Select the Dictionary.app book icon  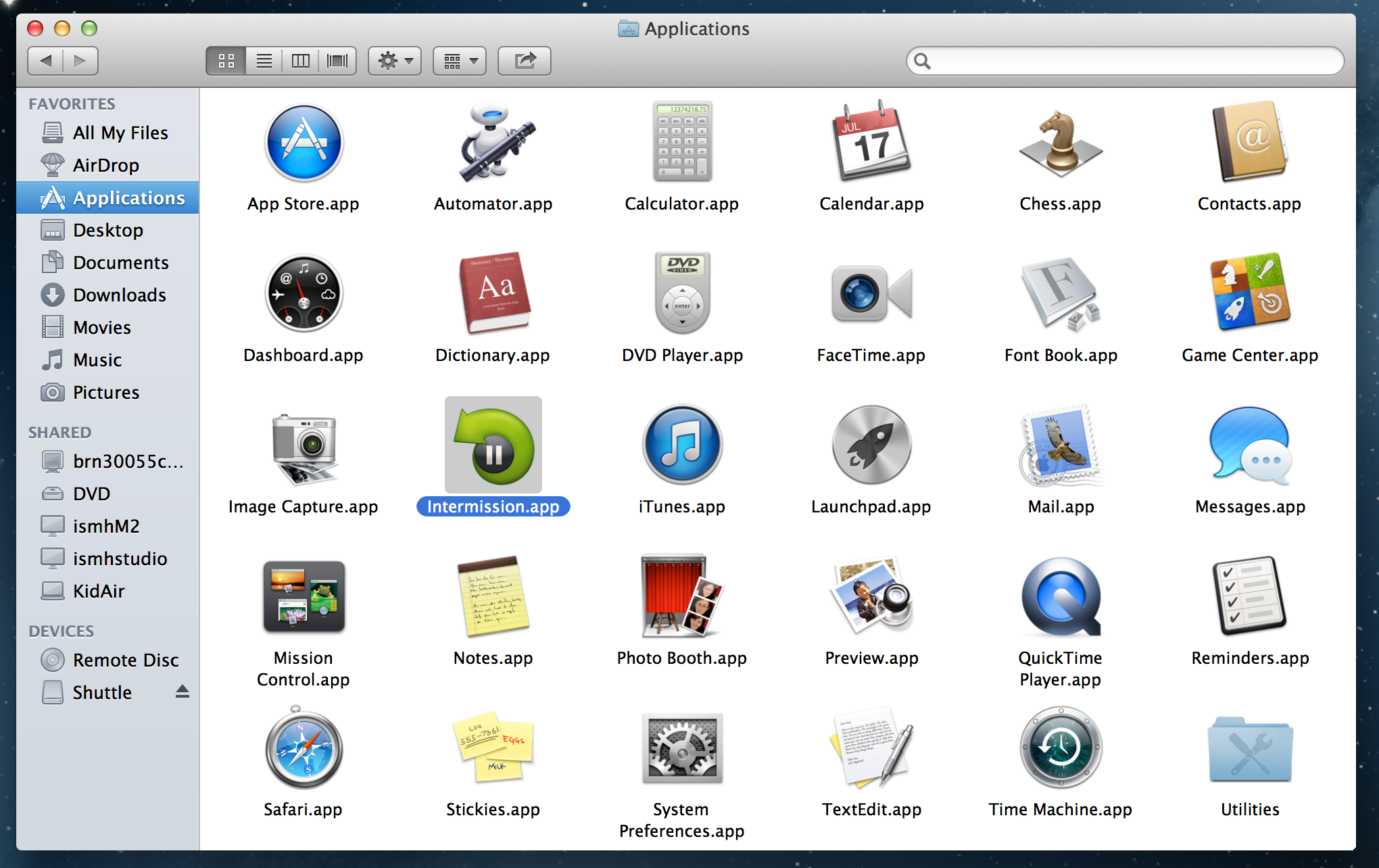494,294
